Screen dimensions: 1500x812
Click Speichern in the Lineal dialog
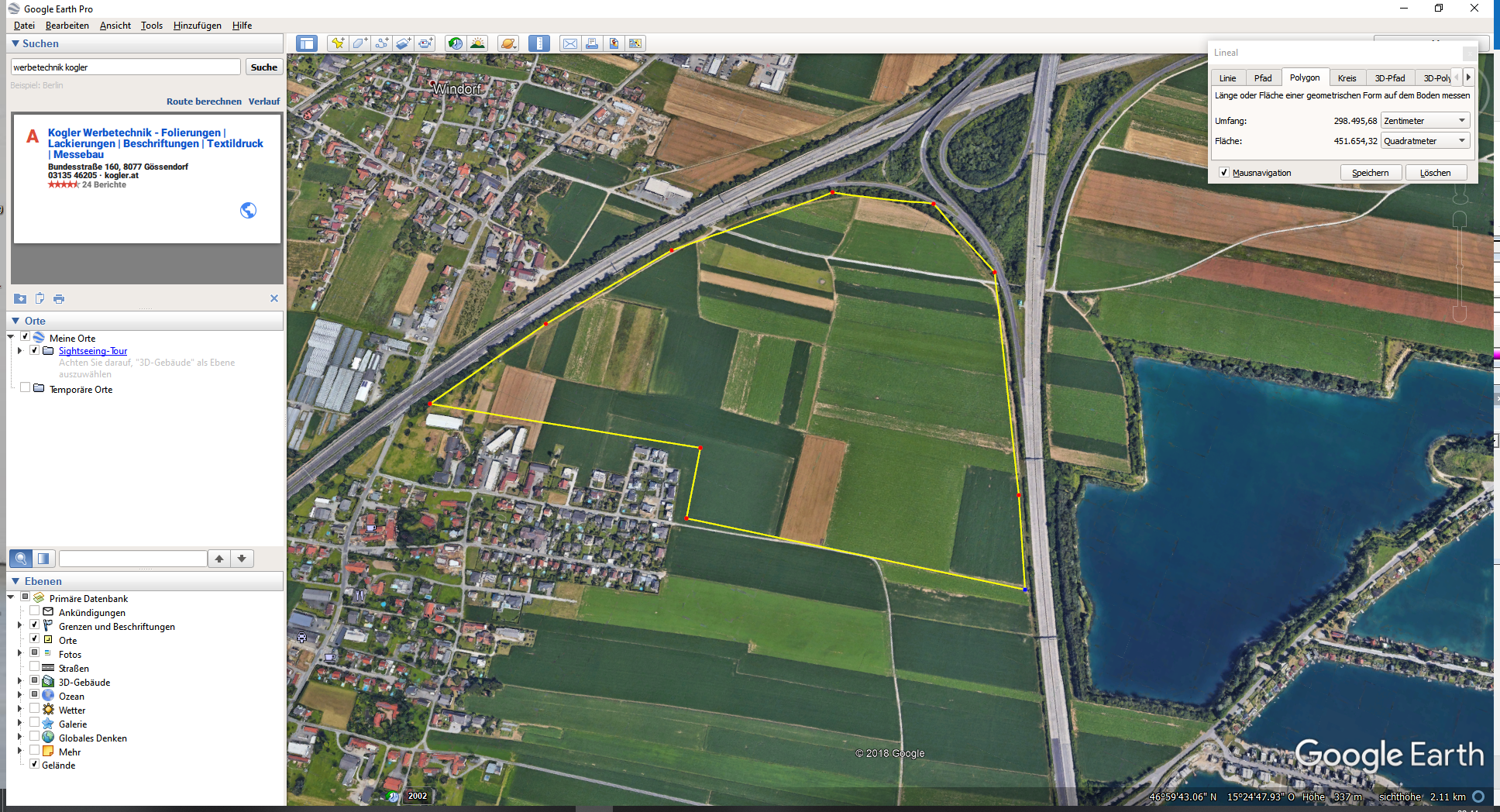tap(1371, 173)
